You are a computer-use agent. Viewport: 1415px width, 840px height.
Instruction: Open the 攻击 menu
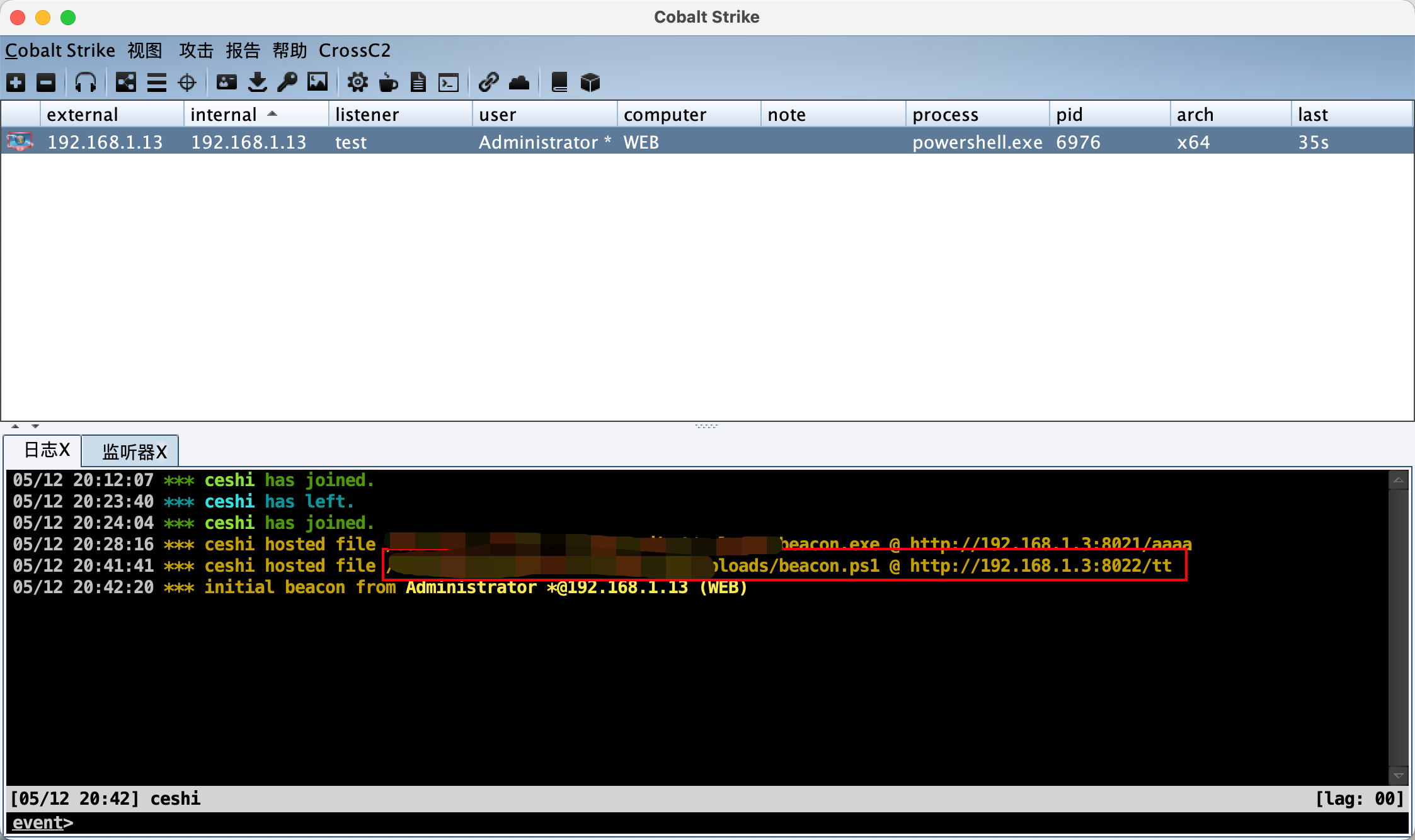(x=197, y=50)
